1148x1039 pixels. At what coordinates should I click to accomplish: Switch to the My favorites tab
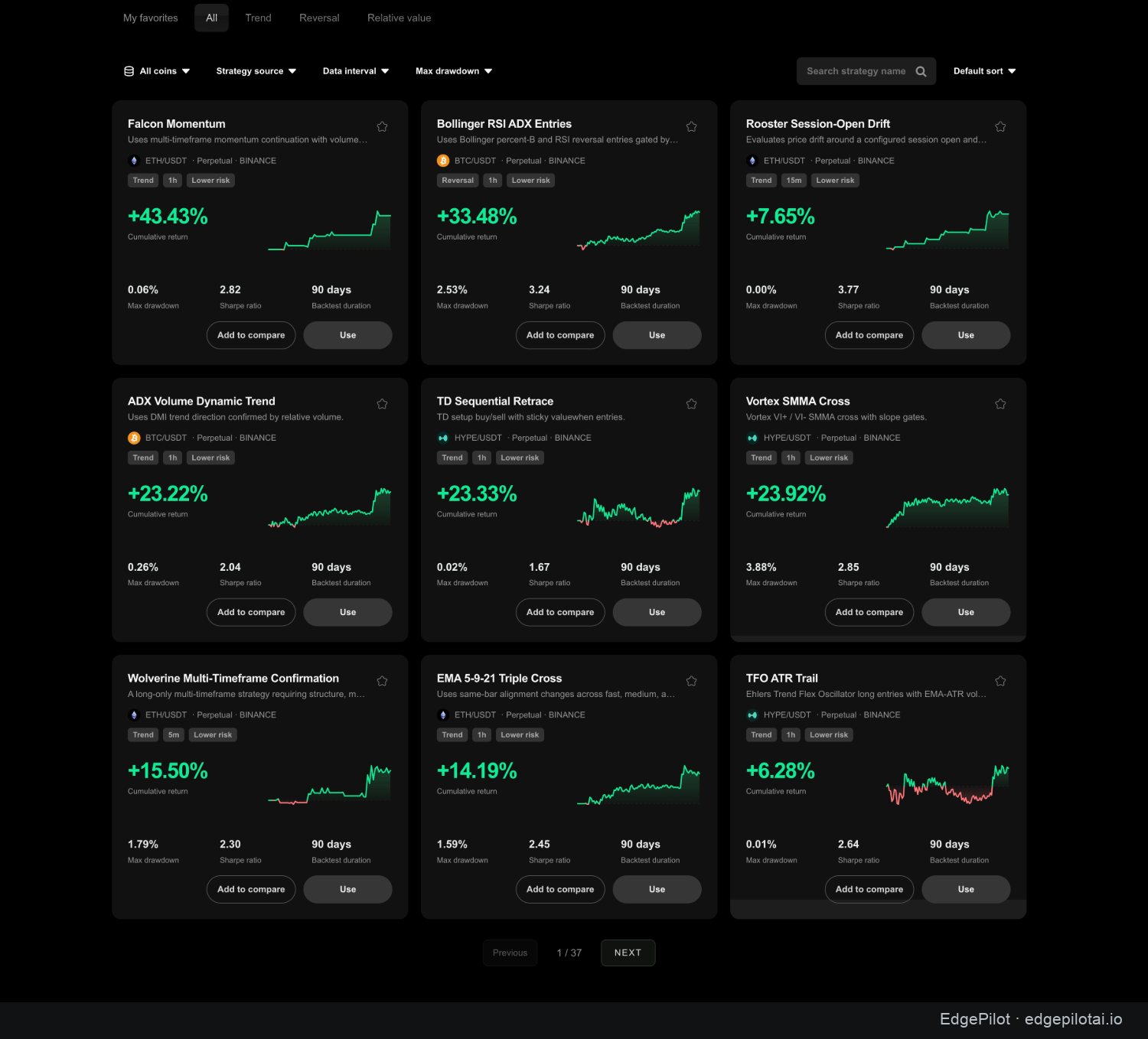[x=151, y=18]
